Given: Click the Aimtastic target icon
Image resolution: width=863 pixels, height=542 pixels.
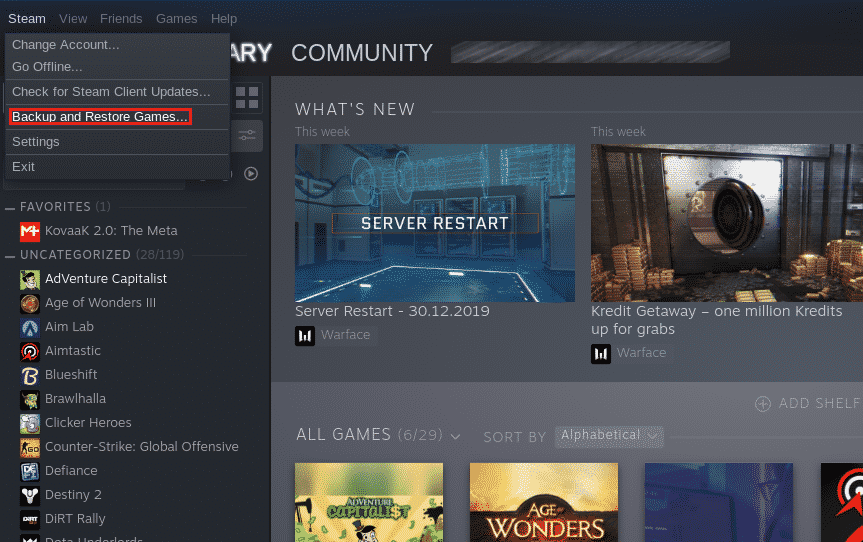Looking at the screenshot, I should (30, 352).
